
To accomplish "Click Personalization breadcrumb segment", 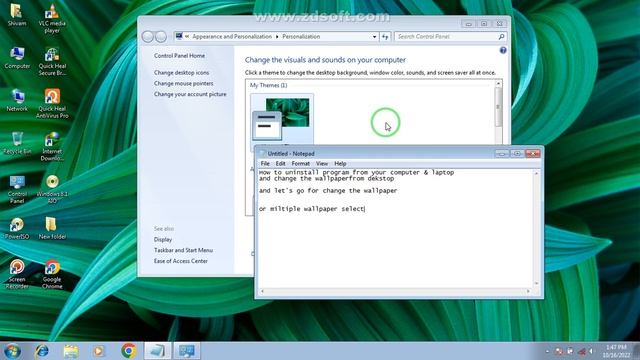I will (x=301, y=37).
